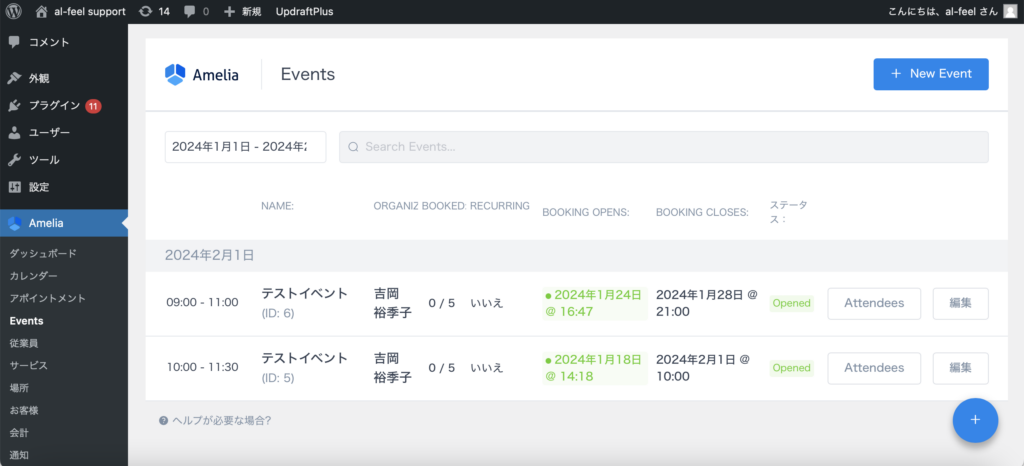Viewport: 1024px width, 466px height.
Task: Click the テストイベント ID 6 row name
Action: click(x=304, y=294)
